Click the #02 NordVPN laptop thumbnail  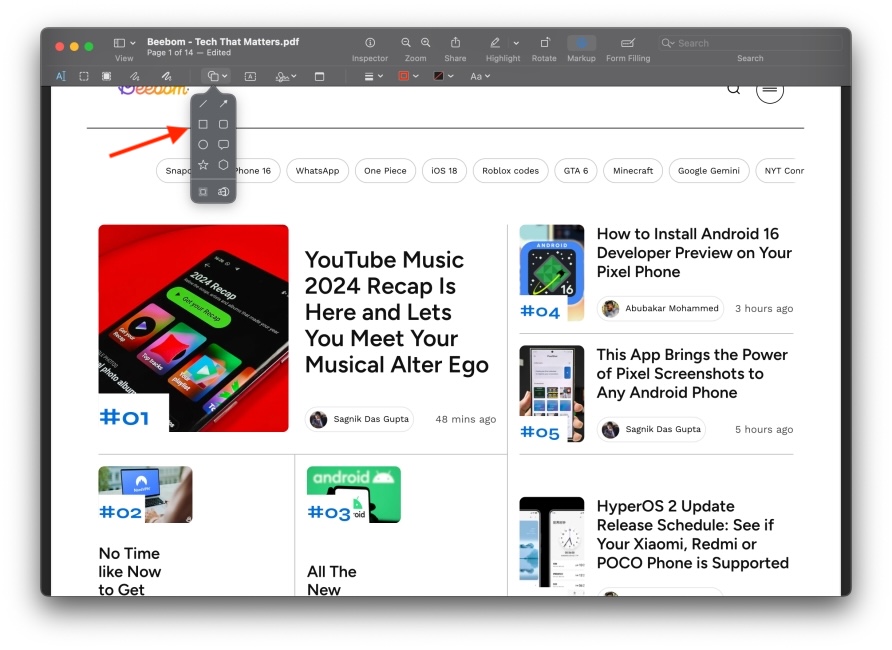(145, 495)
